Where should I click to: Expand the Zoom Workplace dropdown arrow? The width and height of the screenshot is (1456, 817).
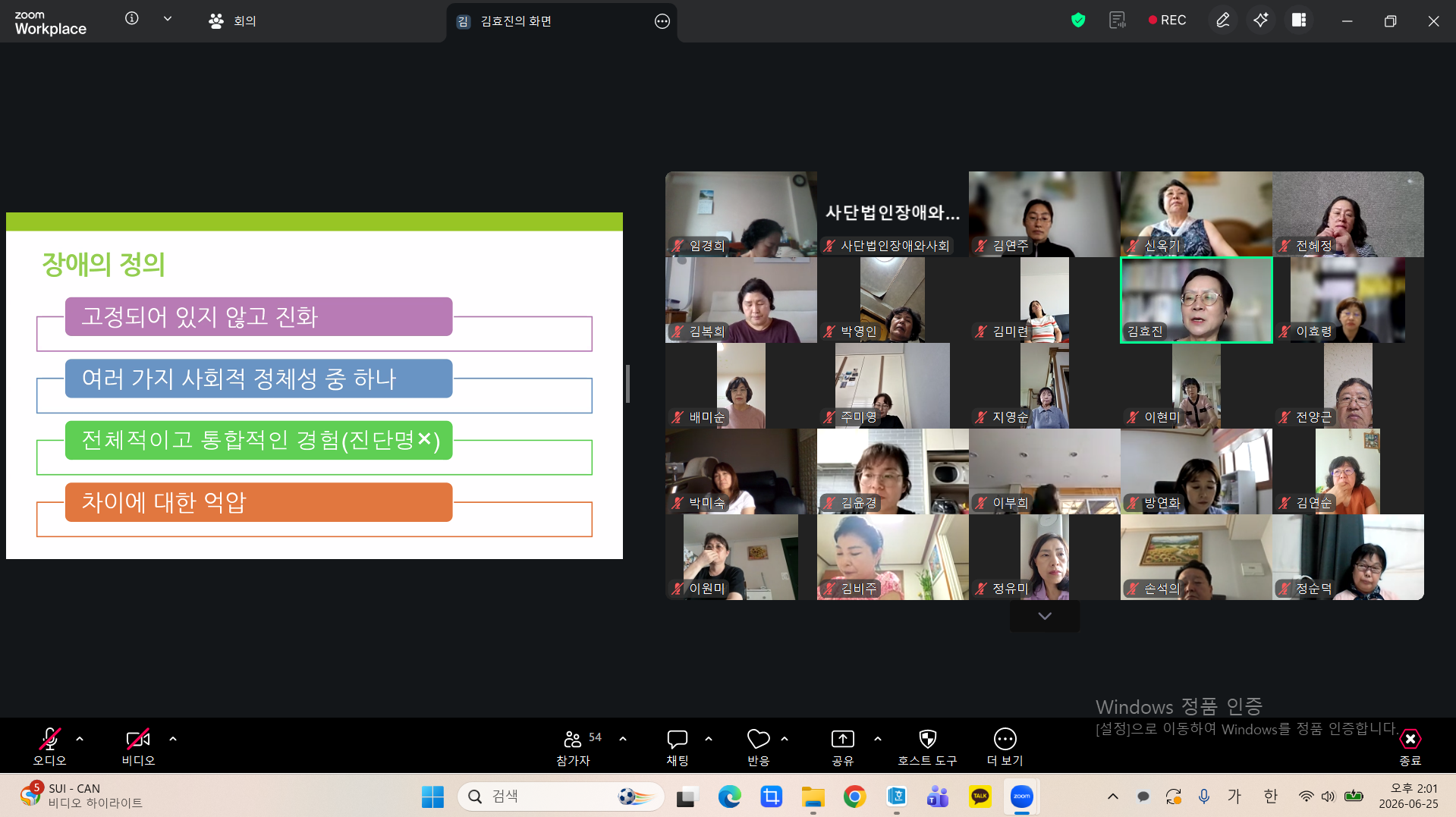coord(168,19)
